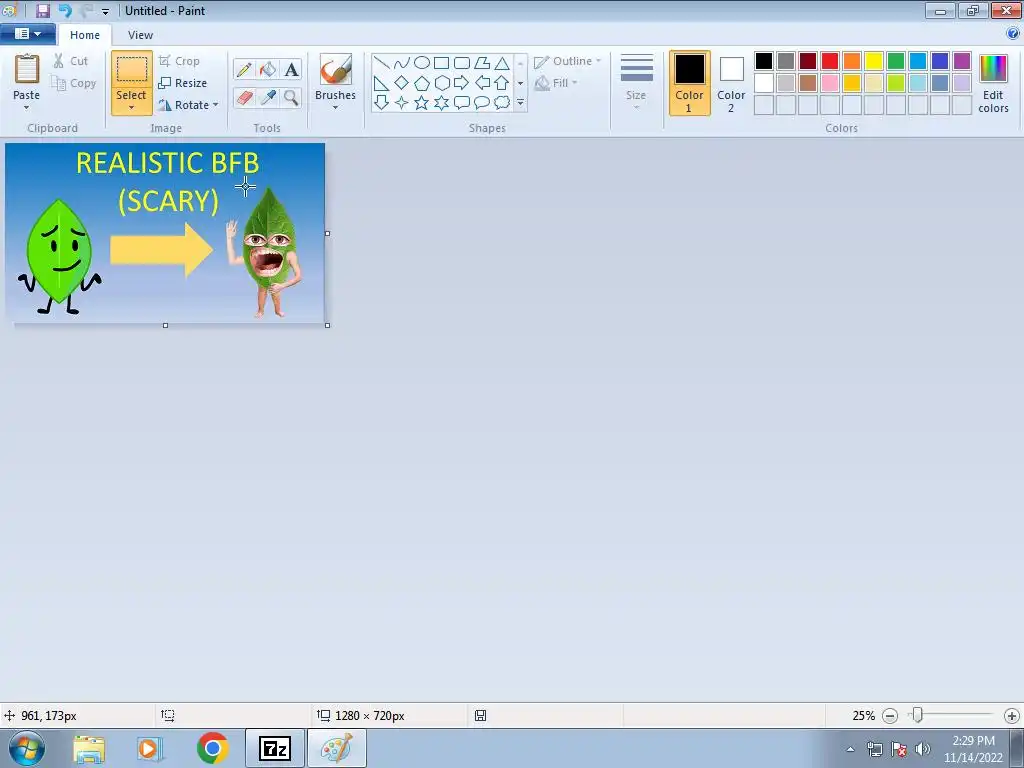Open the Paste dropdown arrow
1024x768 pixels.
pos(27,108)
